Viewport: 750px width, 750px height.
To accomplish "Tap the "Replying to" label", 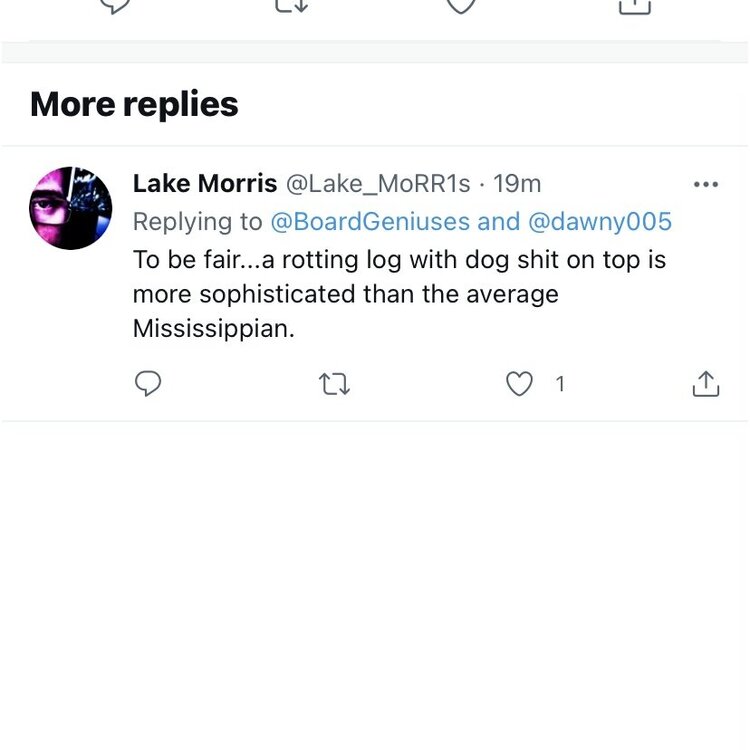I will (x=198, y=221).
